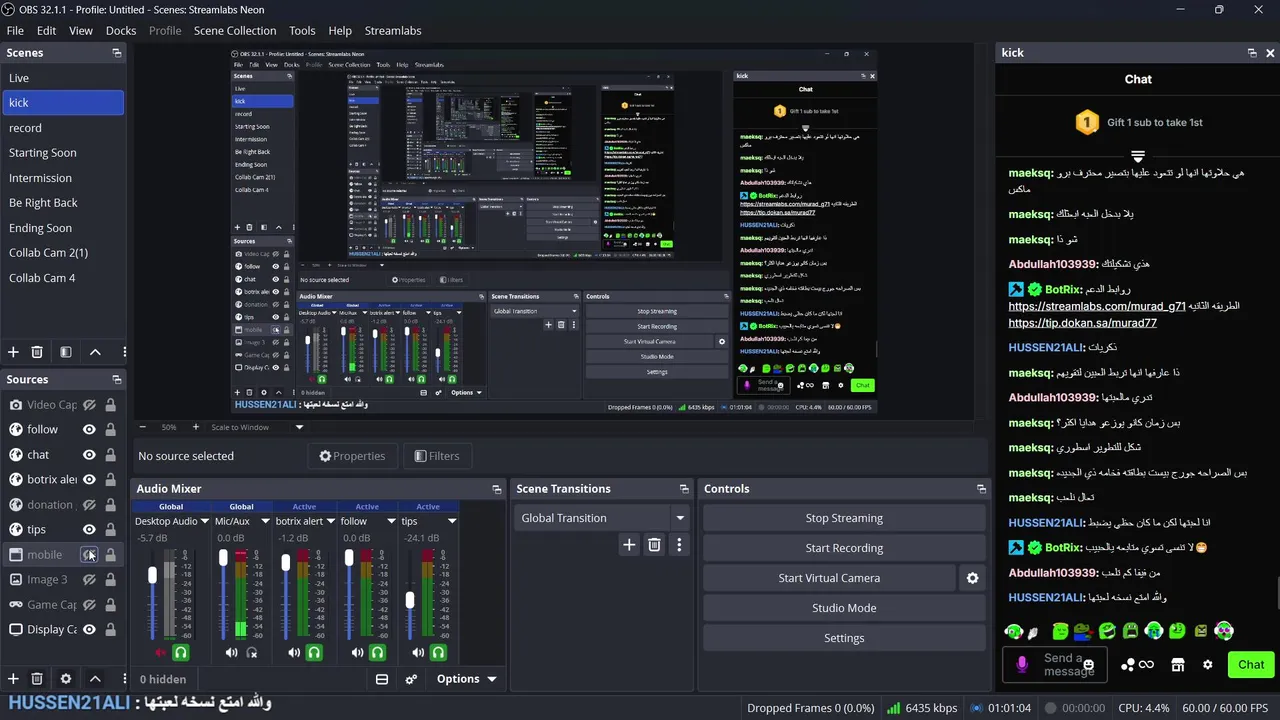Unmute the Desktop Audio channel
Image resolution: width=1280 pixels, height=720 pixels.
[161, 652]
